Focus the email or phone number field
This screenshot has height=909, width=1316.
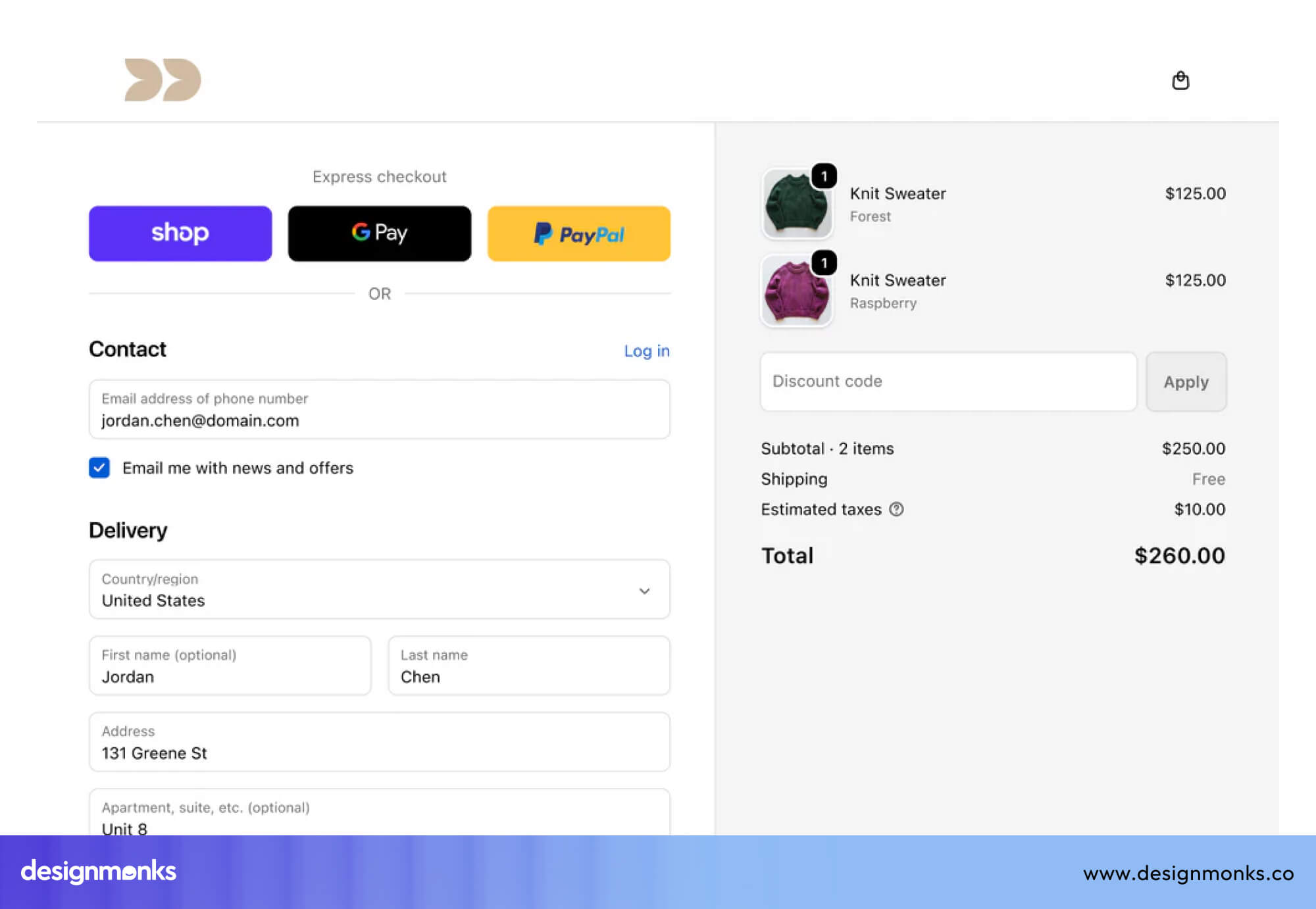click(x=380, y=409)
